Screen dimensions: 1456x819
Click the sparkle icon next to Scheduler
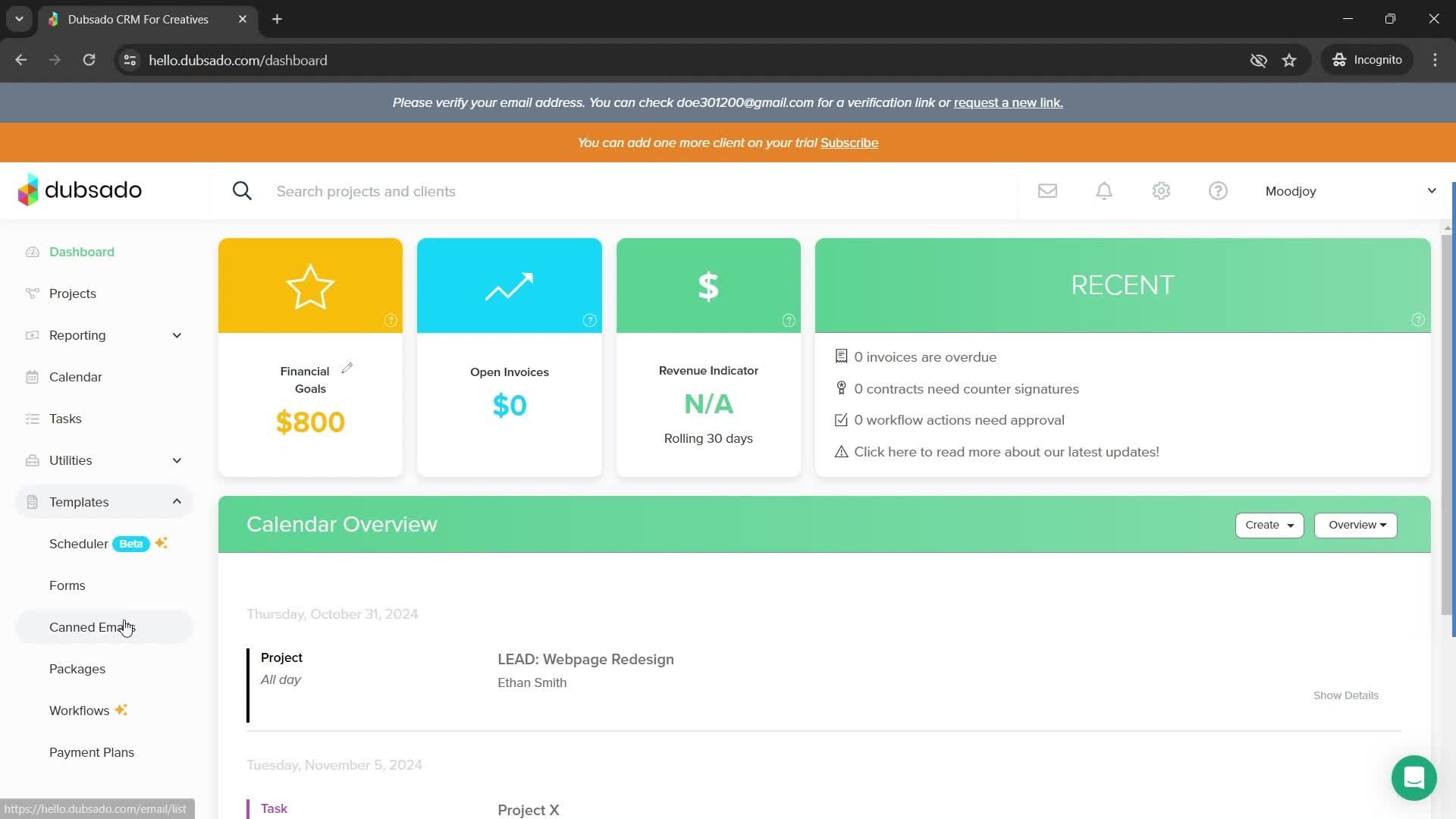tap(162, 543)
